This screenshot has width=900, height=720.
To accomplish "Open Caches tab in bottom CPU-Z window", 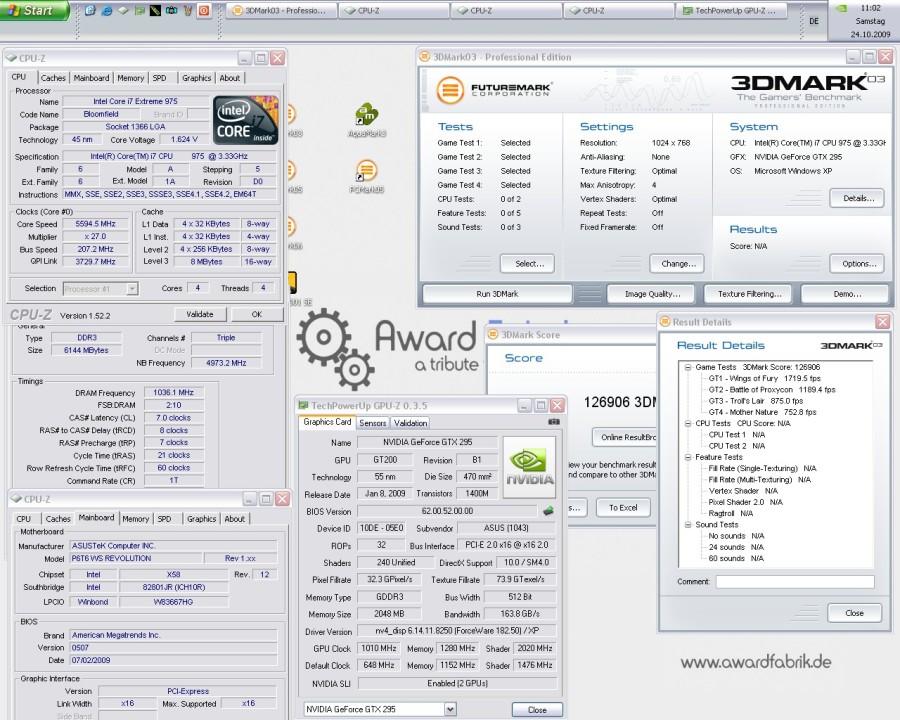I will click(58, 518).
